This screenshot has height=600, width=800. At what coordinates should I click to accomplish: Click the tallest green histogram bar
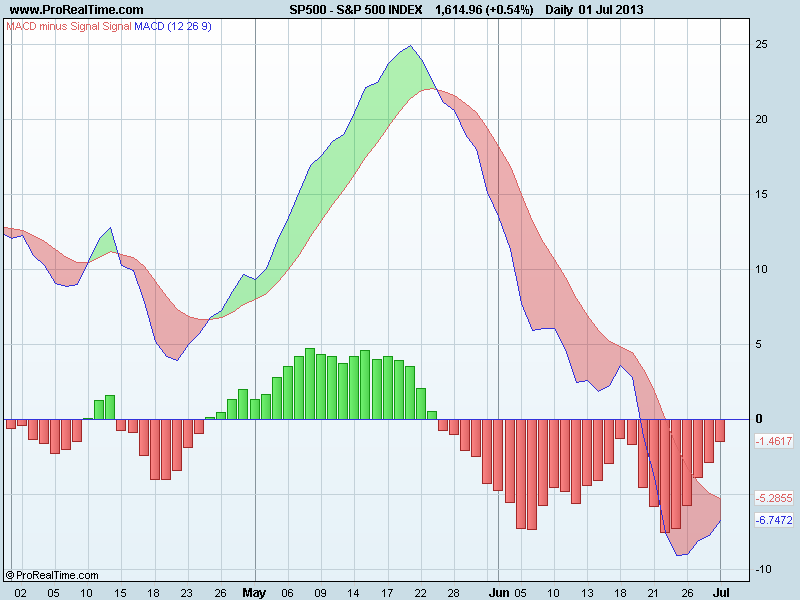coord(310,384)
